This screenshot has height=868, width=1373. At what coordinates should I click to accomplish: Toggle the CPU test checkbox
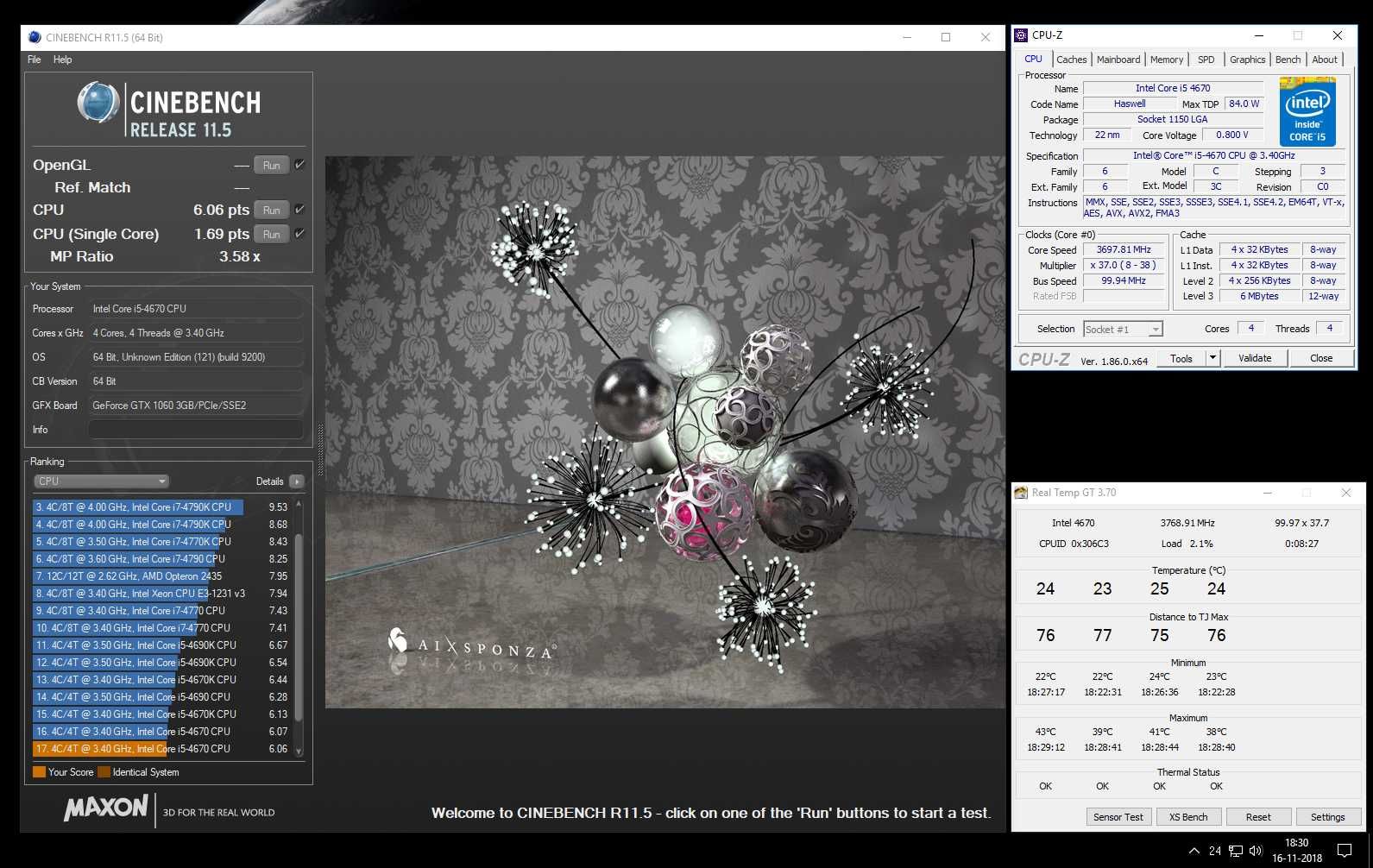point(299,209)
